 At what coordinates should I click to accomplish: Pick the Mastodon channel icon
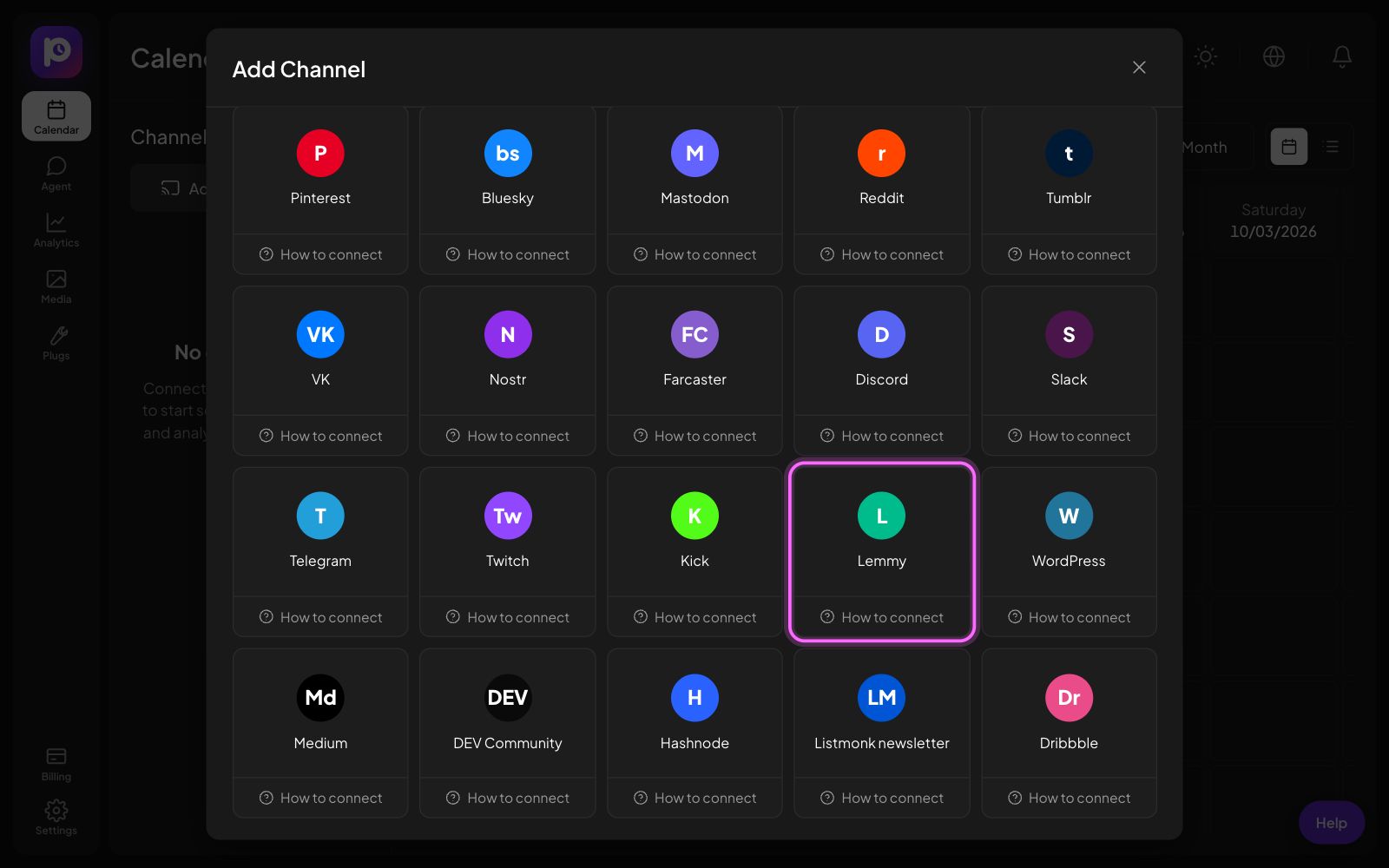(x=694, y=154)
